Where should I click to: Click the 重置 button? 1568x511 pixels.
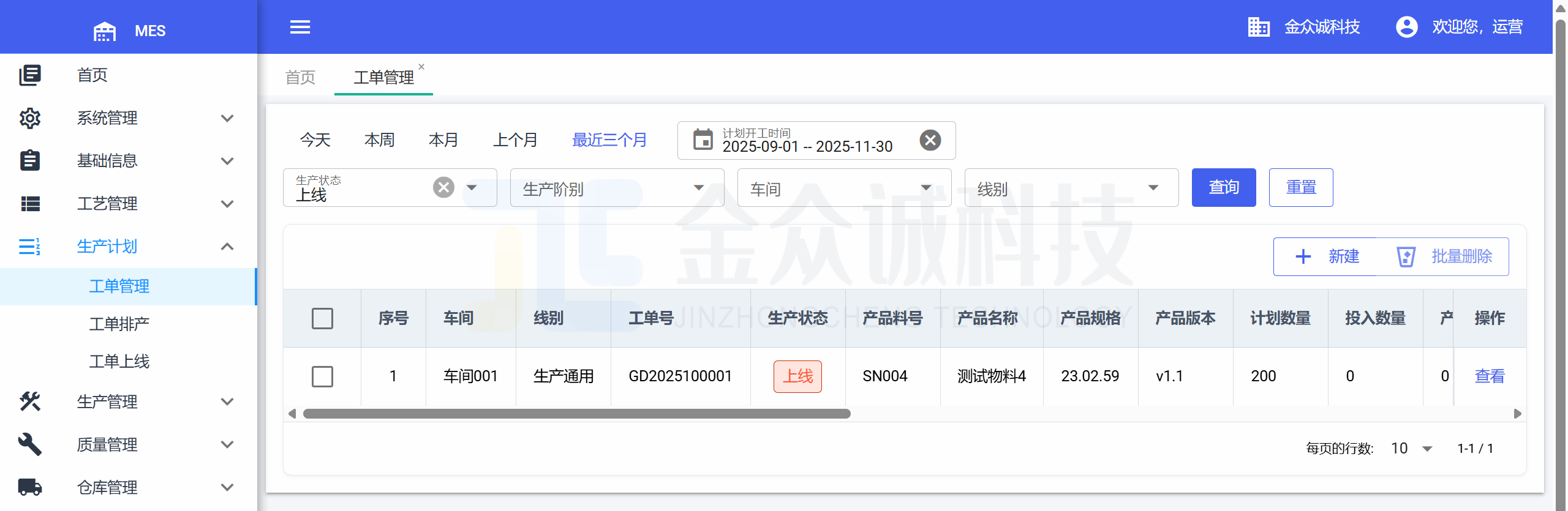point(1301,187)
